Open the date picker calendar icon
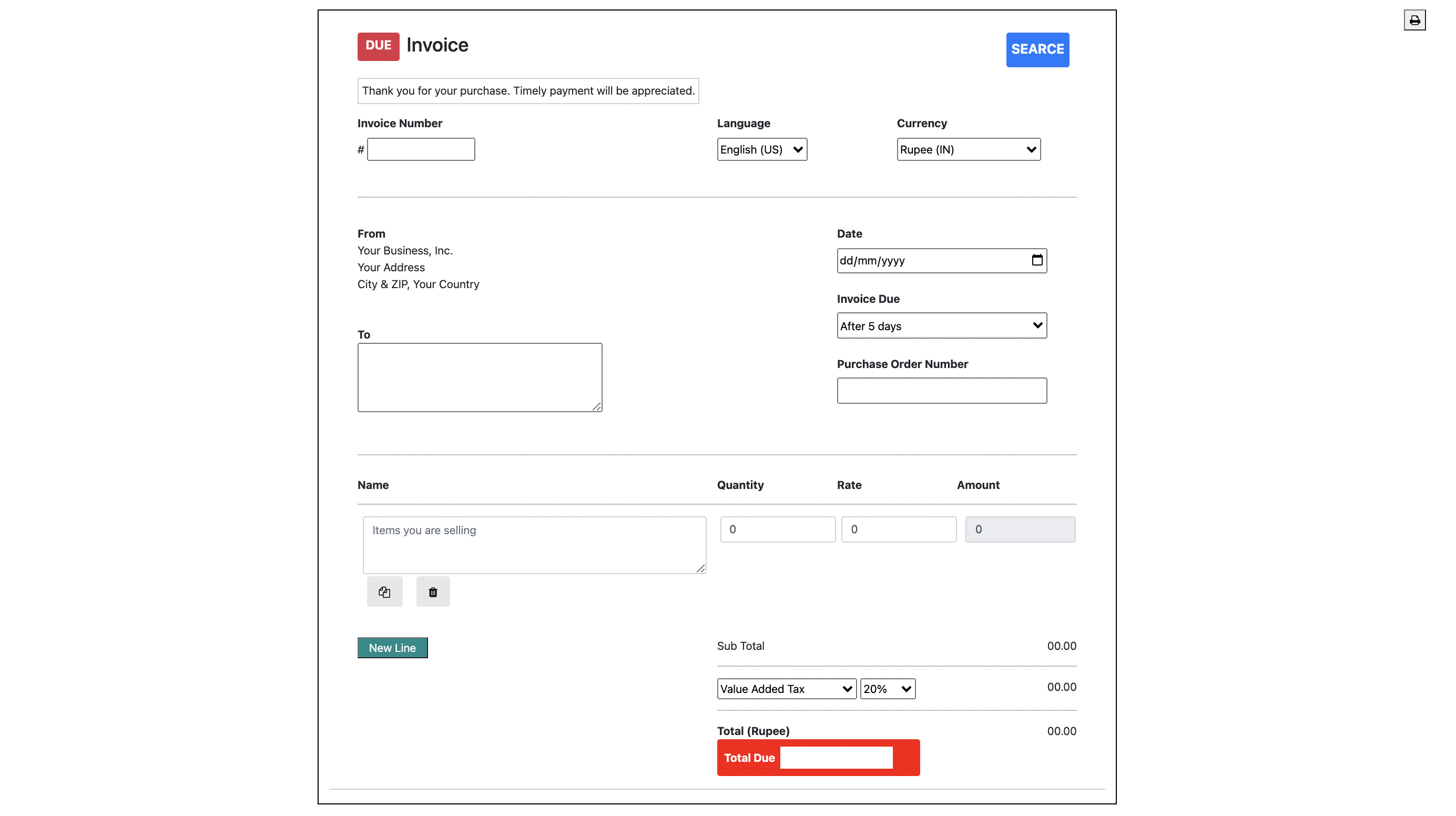Viewport: 1456px width, 816px height. click(1036, 260)
